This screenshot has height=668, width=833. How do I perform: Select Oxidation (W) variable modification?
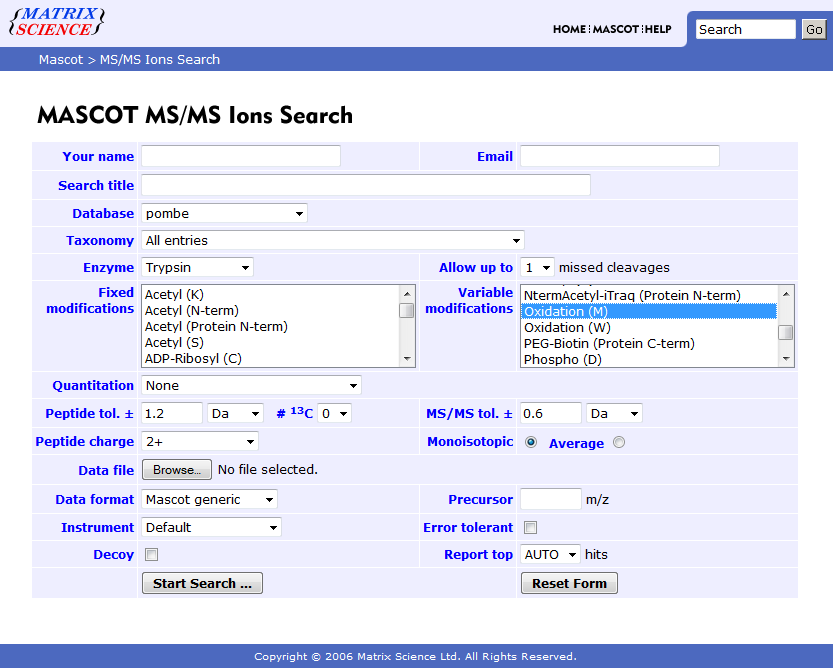pyautogui.click(x=649, y=327)
